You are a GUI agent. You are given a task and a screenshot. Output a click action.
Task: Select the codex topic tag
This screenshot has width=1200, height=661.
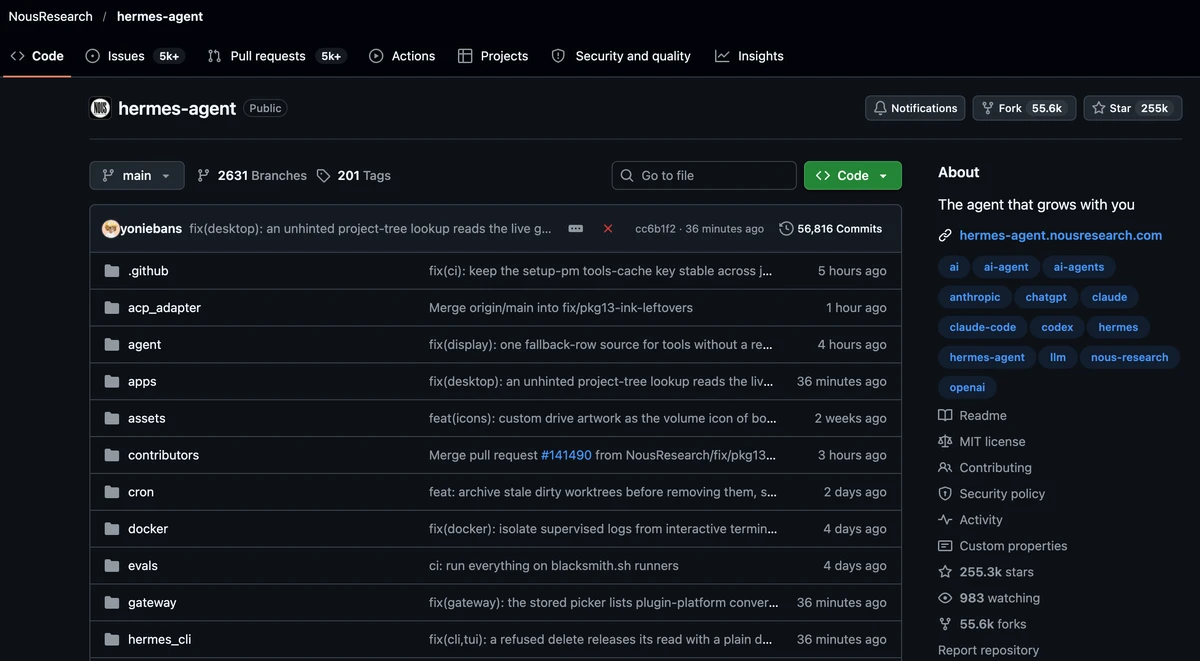point(1057,327)
